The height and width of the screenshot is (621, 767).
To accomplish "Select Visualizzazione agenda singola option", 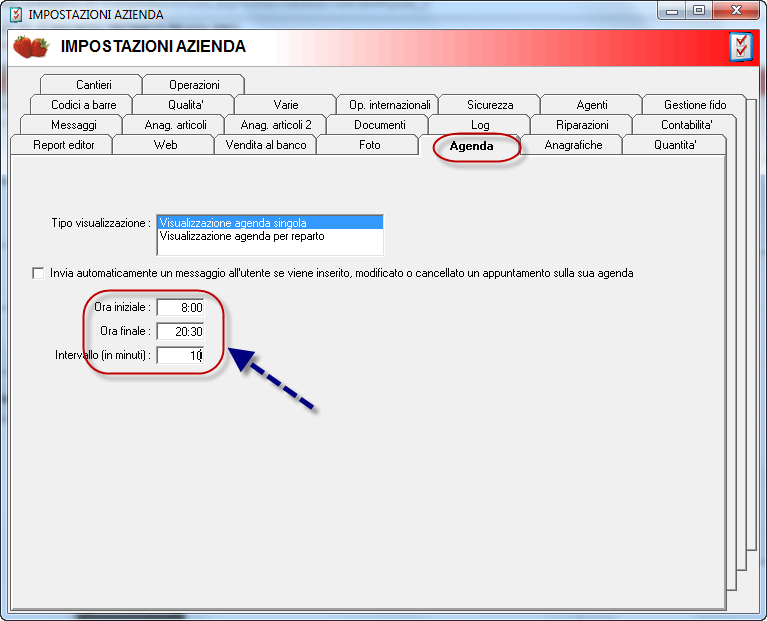I will coord(271,222).
